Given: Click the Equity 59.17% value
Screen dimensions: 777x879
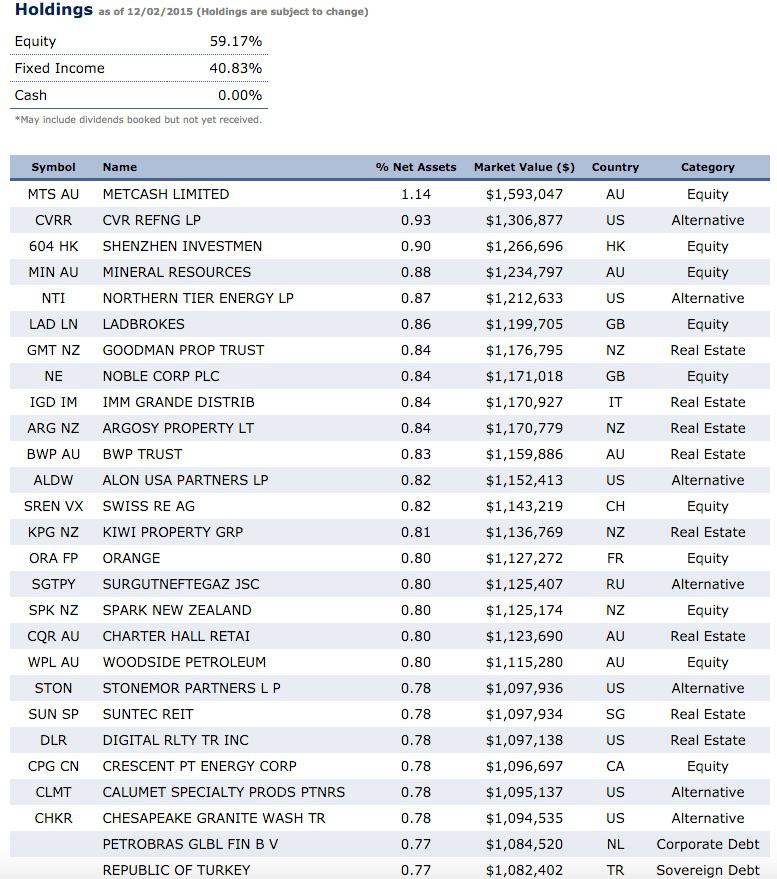Looking at the screenshot, I should point(235,41).
